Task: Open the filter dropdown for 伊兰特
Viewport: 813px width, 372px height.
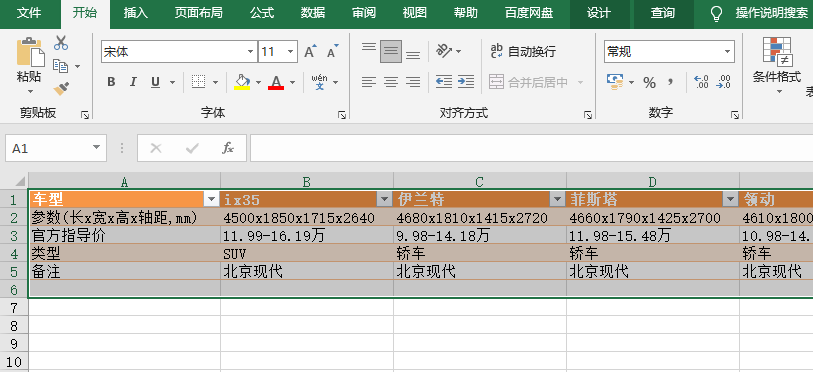Action: 557,199
